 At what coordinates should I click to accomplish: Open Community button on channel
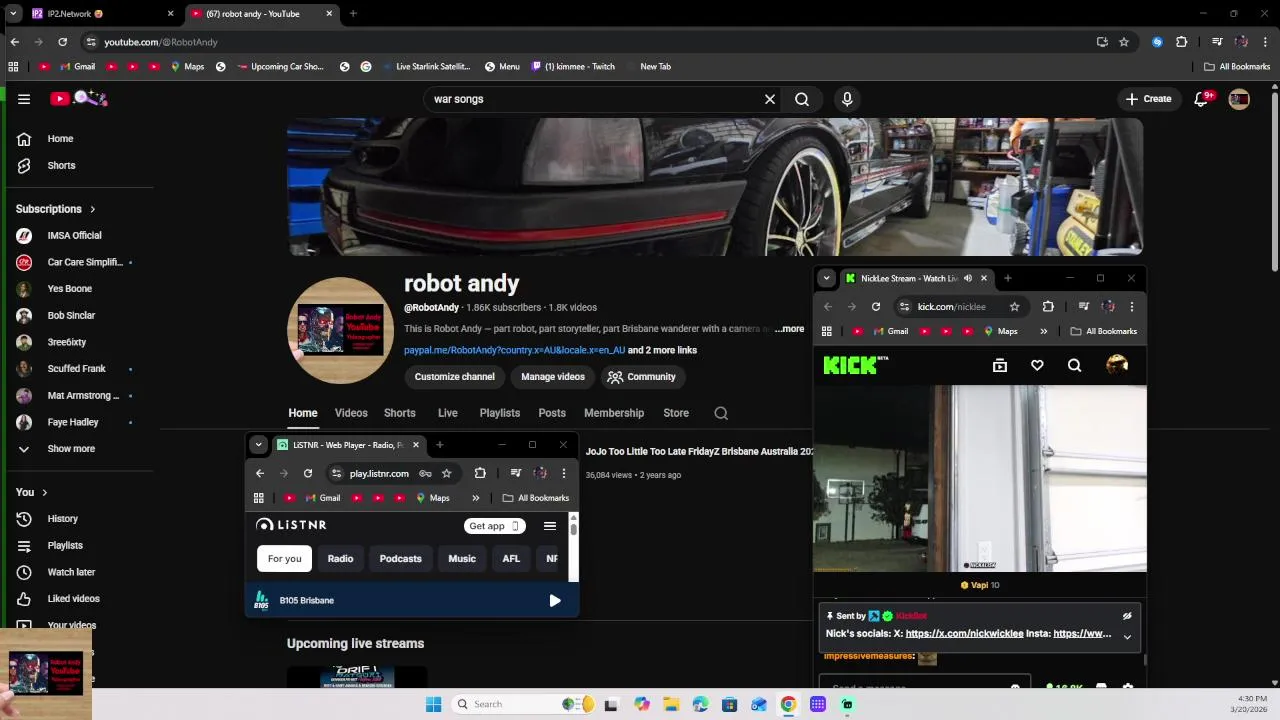[x=642, y=377]
